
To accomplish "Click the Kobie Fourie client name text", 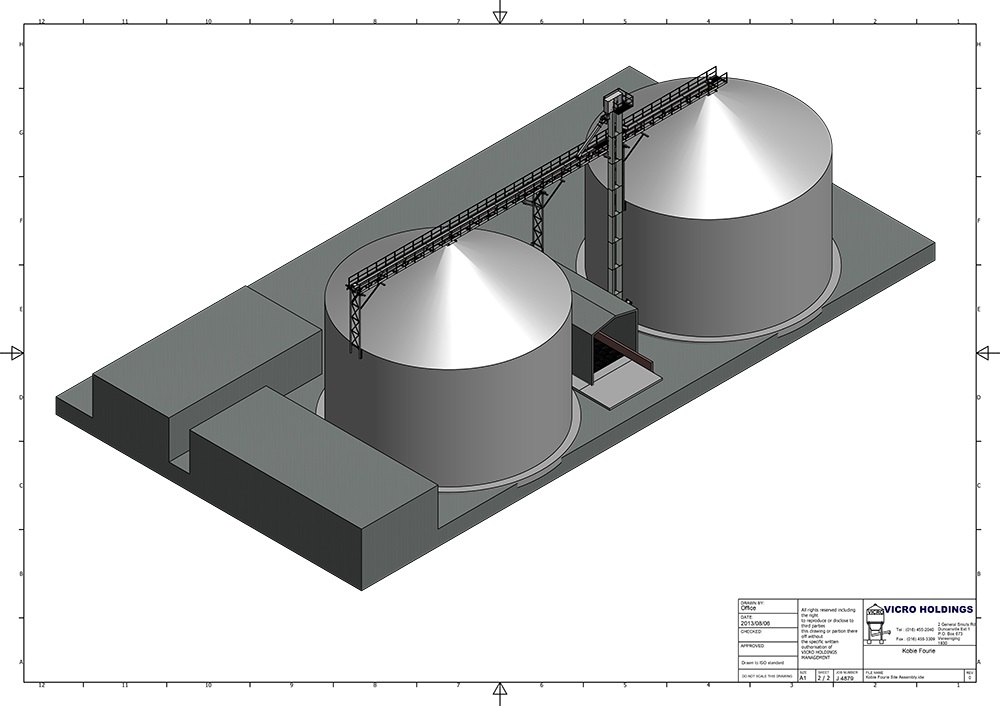I will click(920, 649).
